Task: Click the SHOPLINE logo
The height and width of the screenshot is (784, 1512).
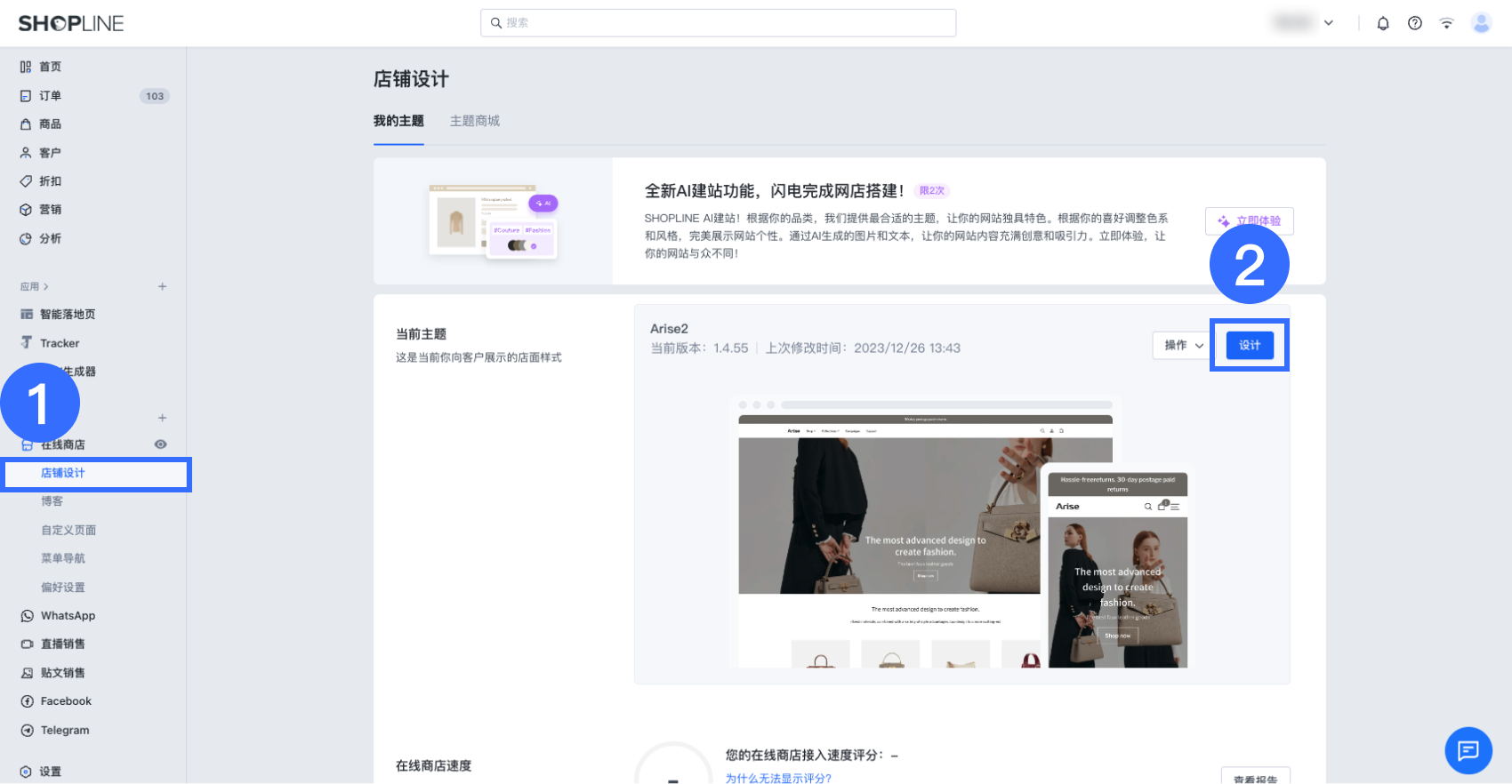Action: pyautogui.click(x=71, y=24)
